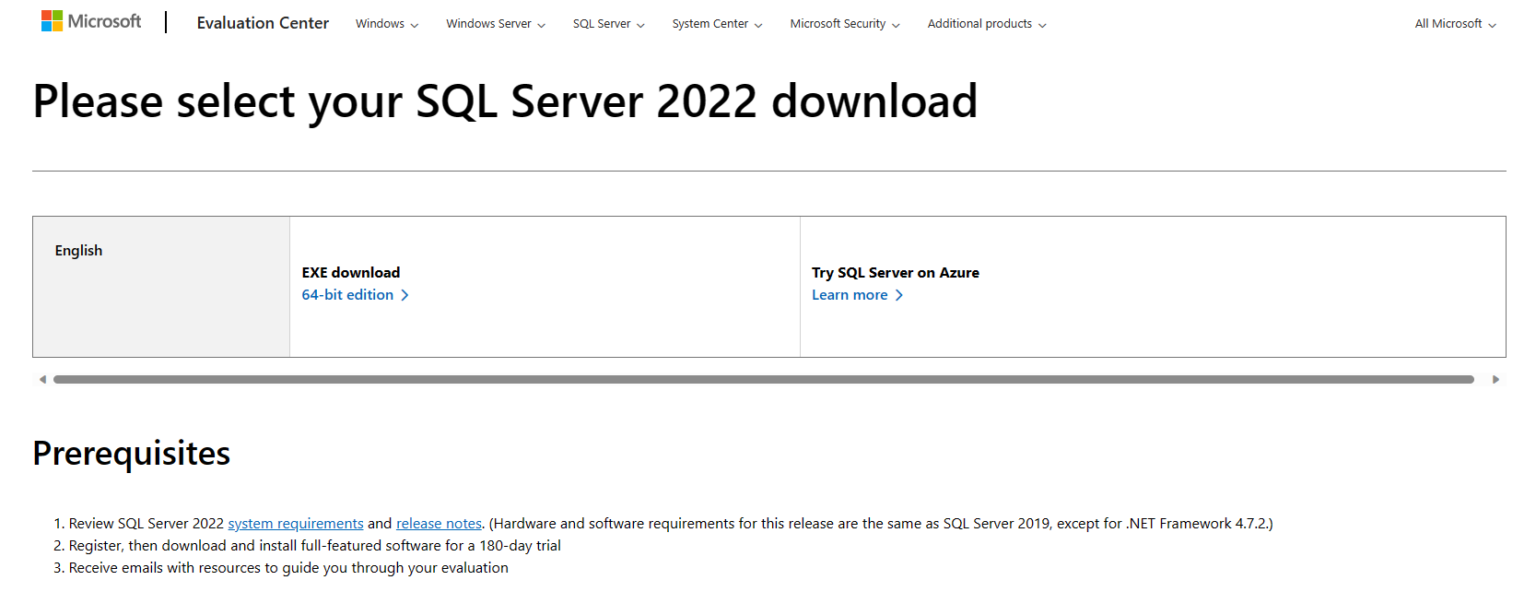Screen dimensions: 1536x592
Task: Click the horizontal scrollbar right arrow
Action: pyautogui.click(x=1496, y=380)
